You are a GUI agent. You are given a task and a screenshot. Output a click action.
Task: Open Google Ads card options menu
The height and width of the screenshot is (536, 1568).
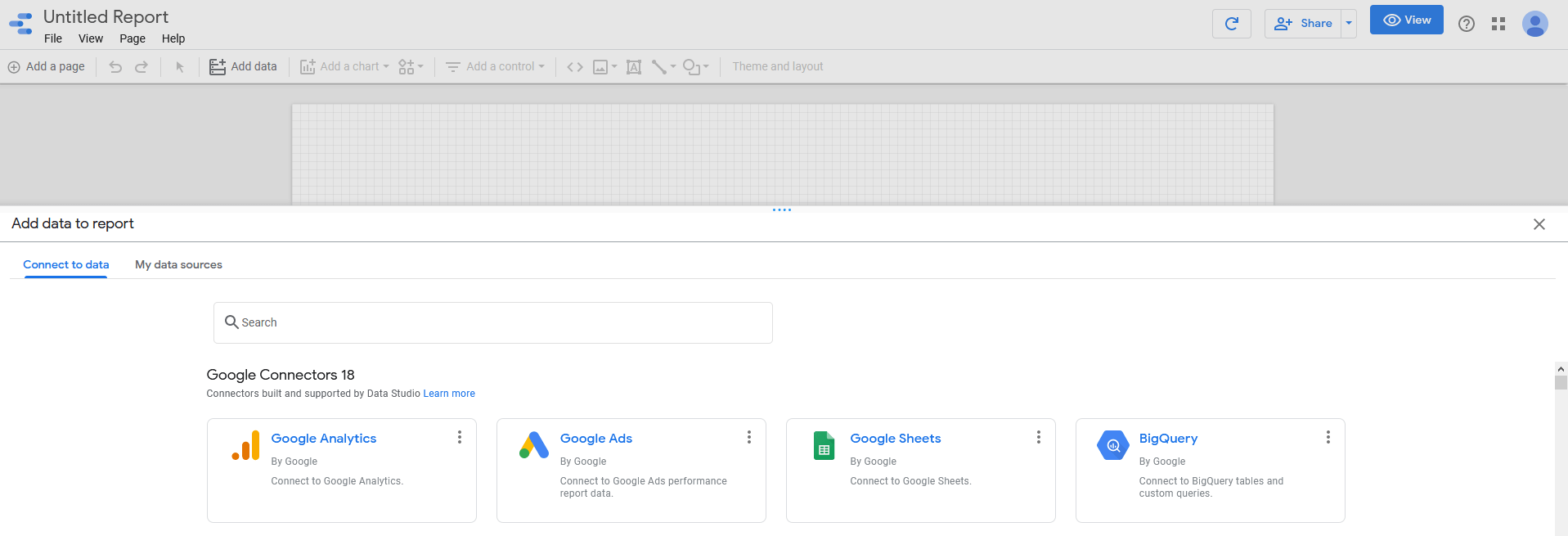pyautogui.click(x=749, y=438)
